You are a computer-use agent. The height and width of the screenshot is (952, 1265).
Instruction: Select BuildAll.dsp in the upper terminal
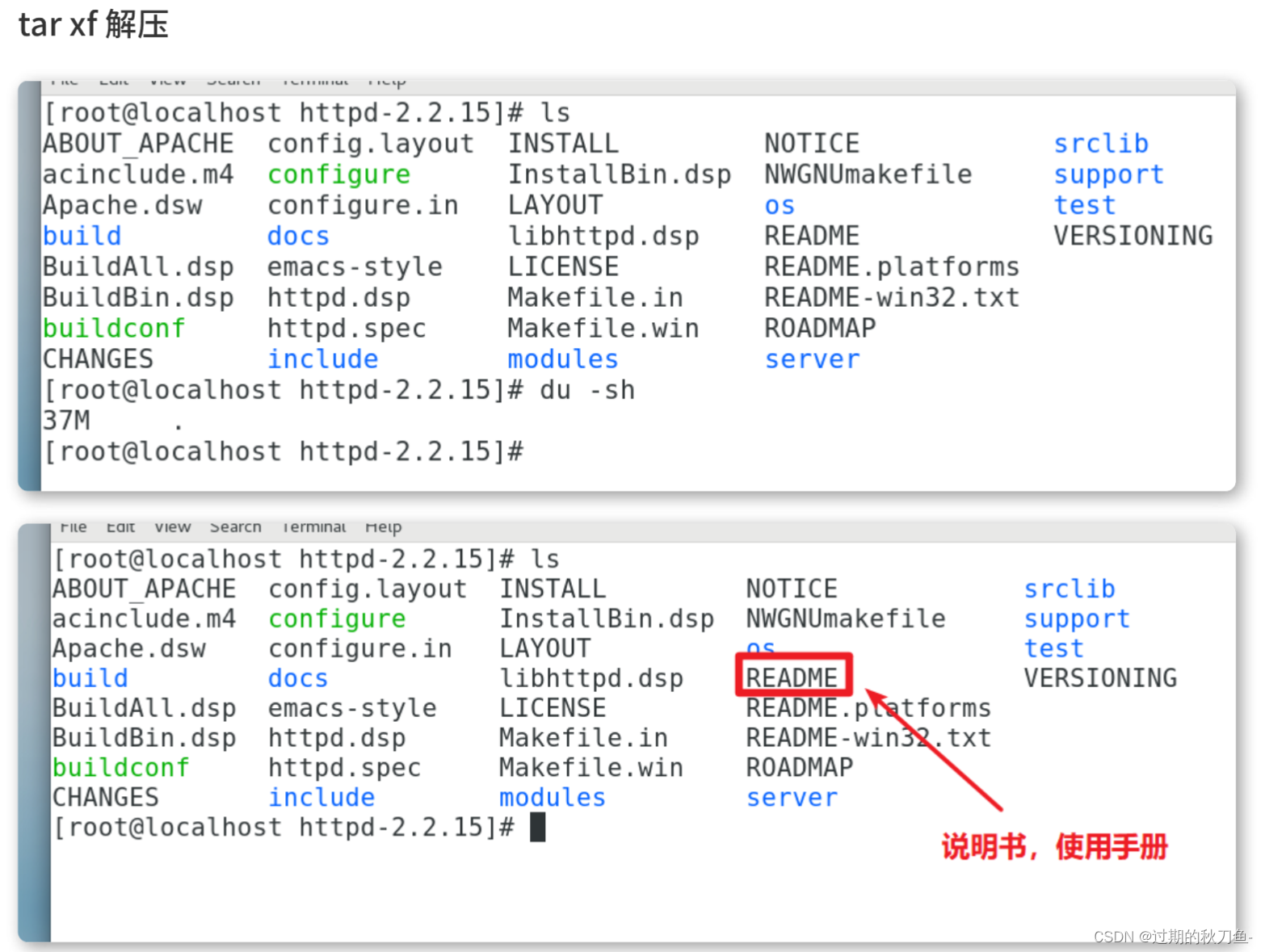[138, 266]
